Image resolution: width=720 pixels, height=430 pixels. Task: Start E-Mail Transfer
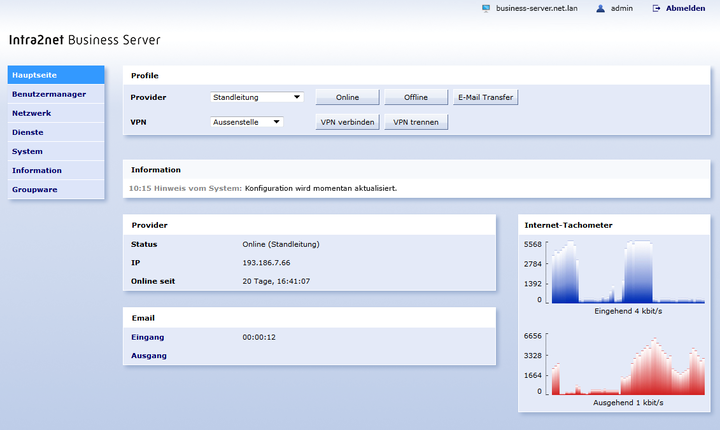(x=485, y=97)
